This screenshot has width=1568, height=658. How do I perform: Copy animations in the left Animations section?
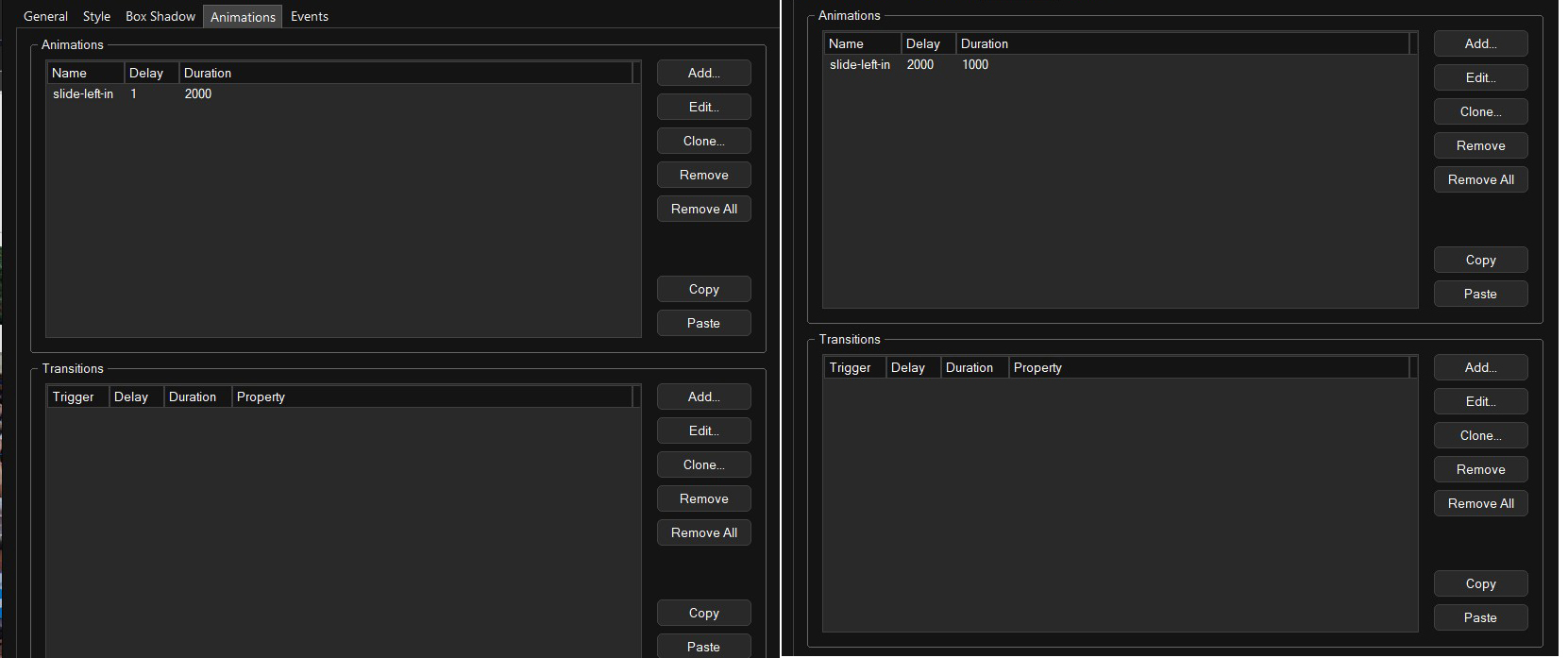click(x=703, y=289)
